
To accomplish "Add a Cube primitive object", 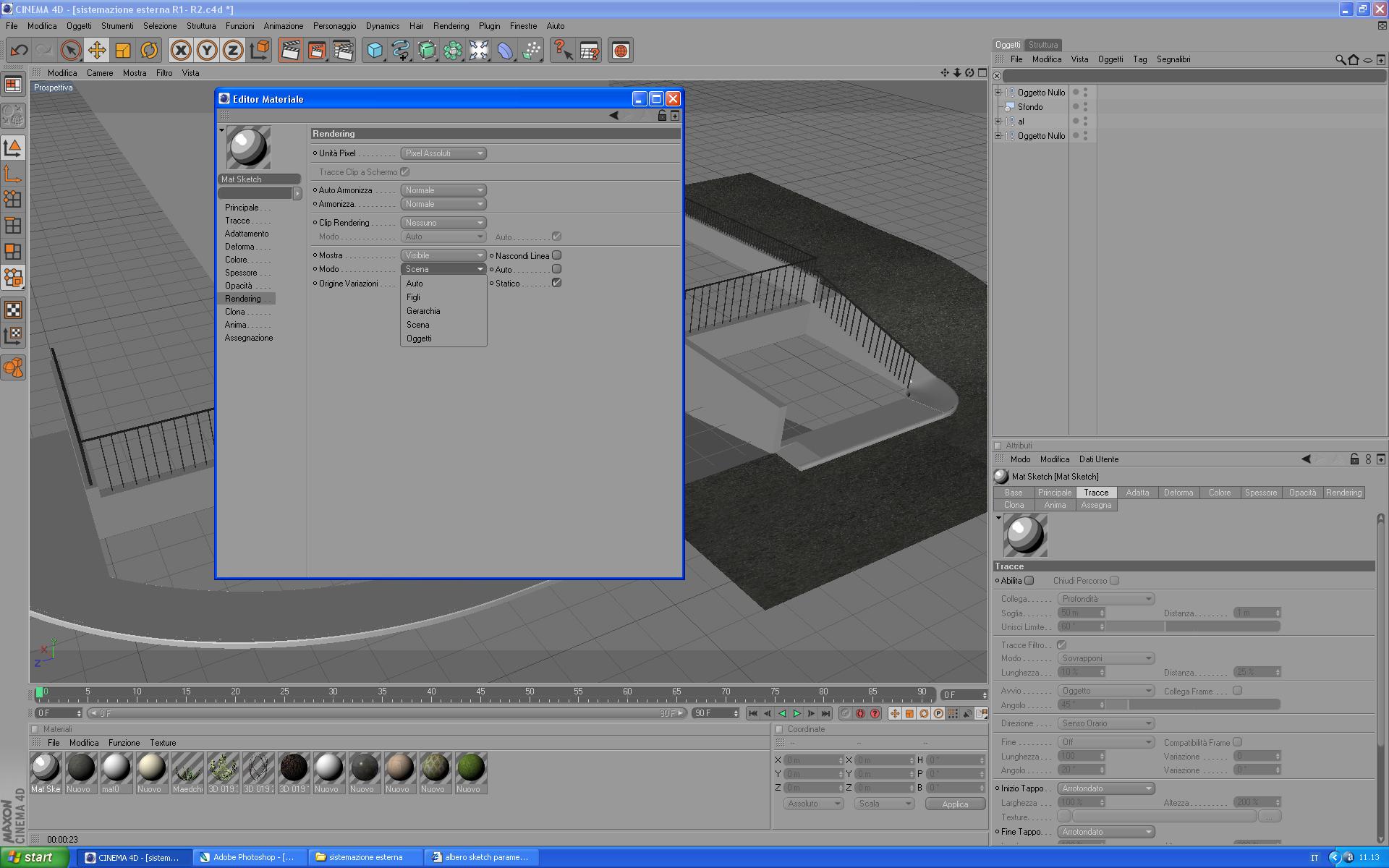I will pyautogui.click(x=374, y=51).
